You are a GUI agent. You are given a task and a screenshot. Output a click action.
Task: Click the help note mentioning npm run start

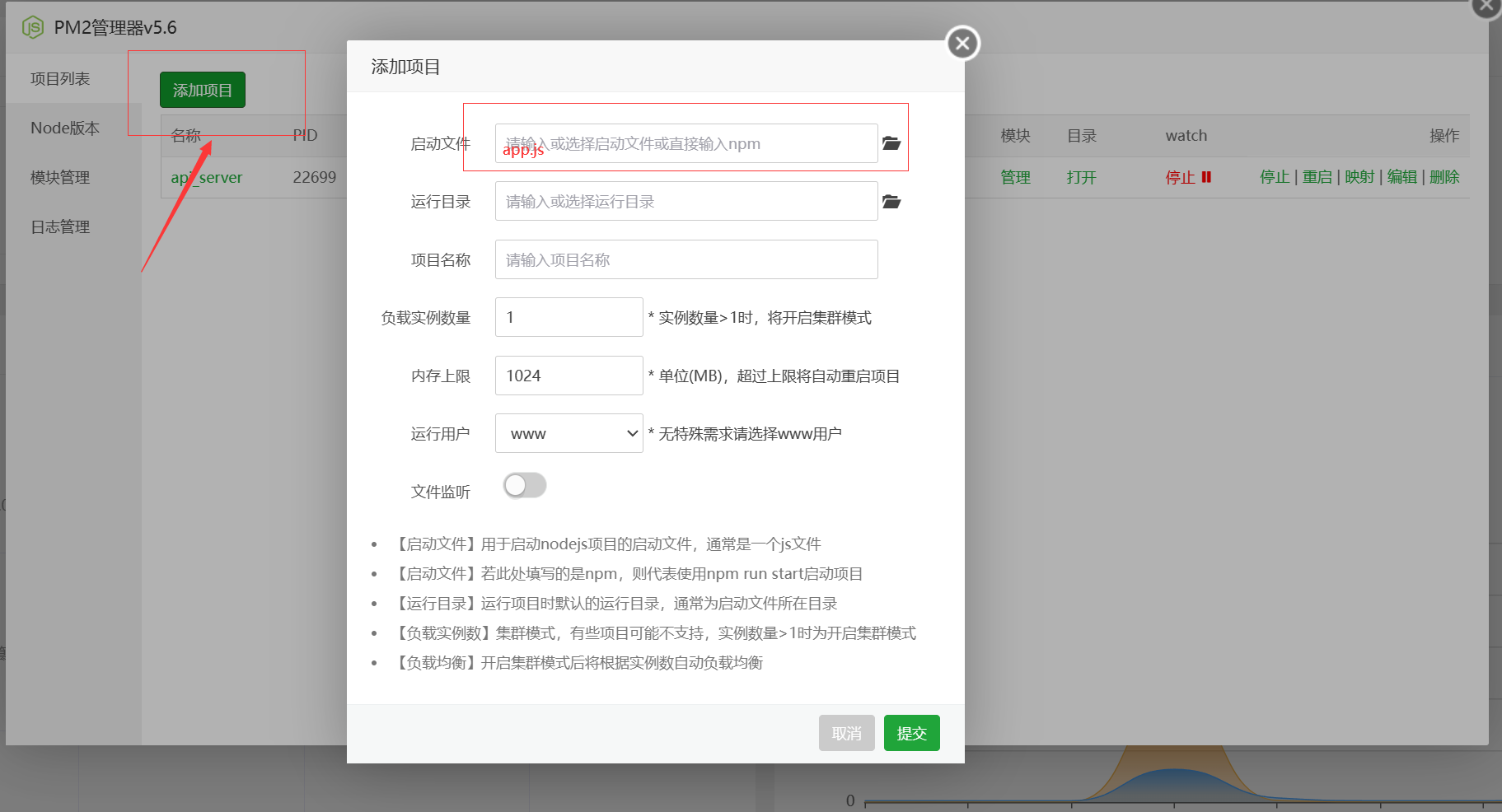628,574
